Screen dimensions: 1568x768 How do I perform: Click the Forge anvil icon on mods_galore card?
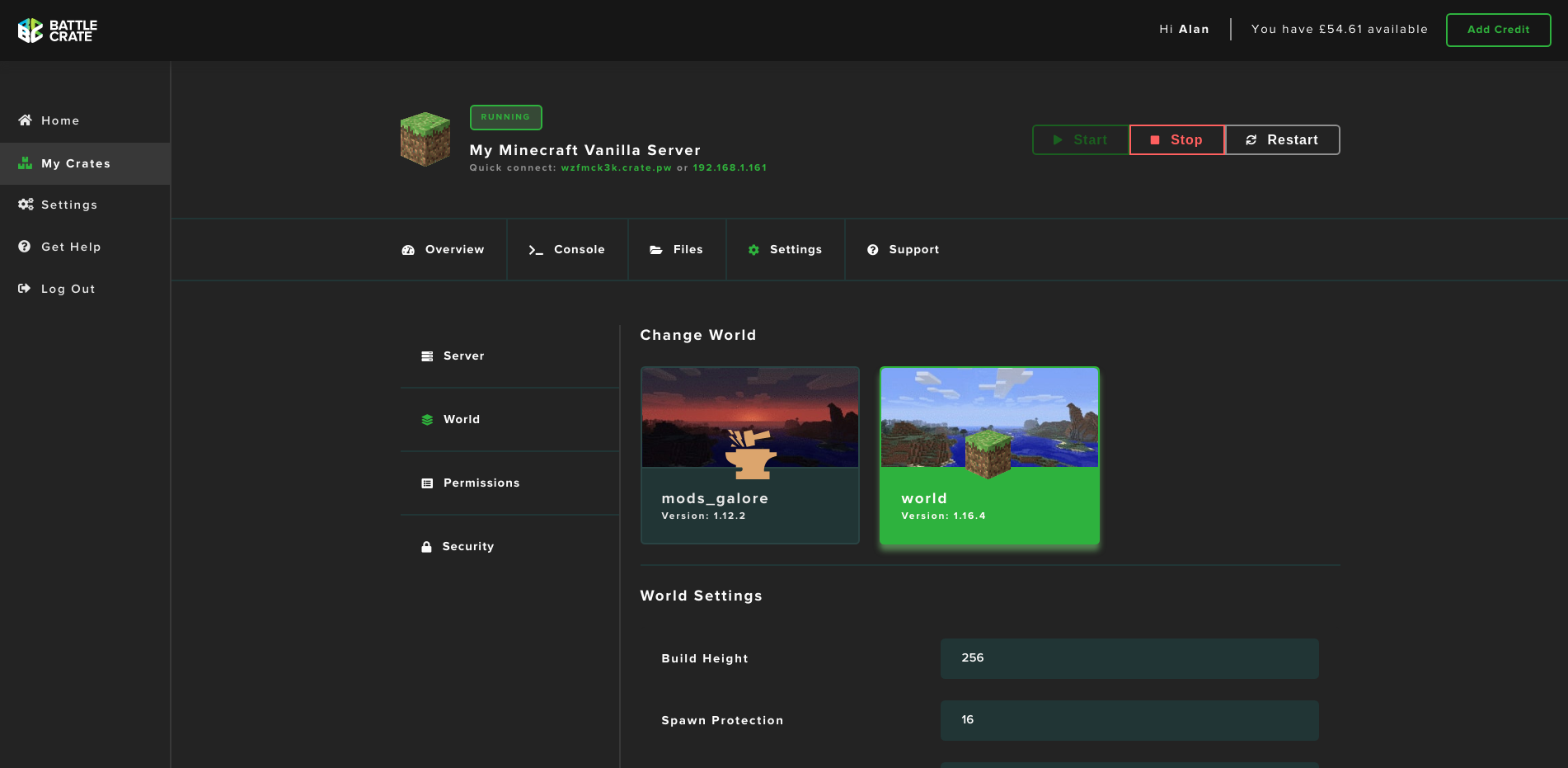[750, 454]
